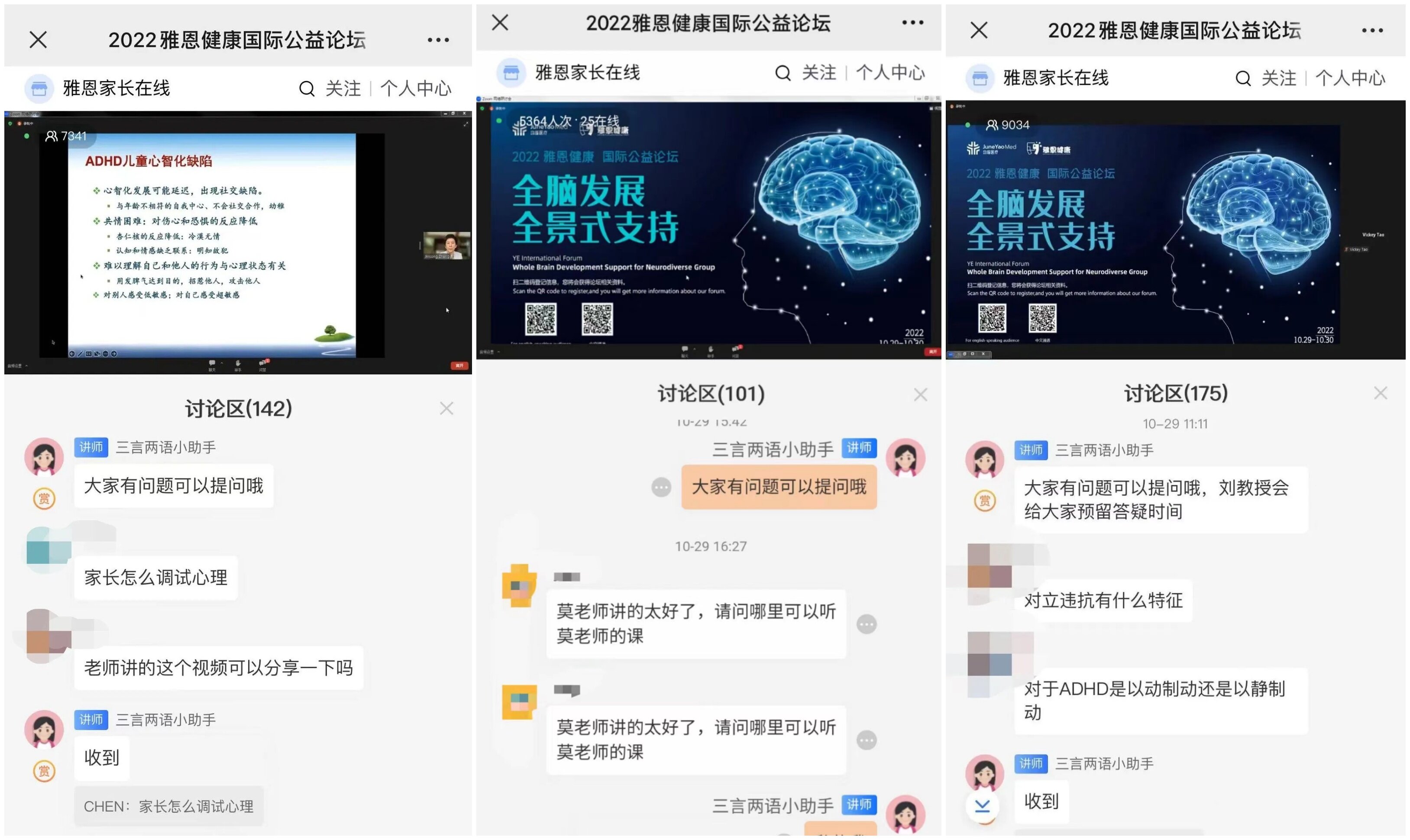Open 个人中心 above the ADHD slide video

tap(416, 88)
